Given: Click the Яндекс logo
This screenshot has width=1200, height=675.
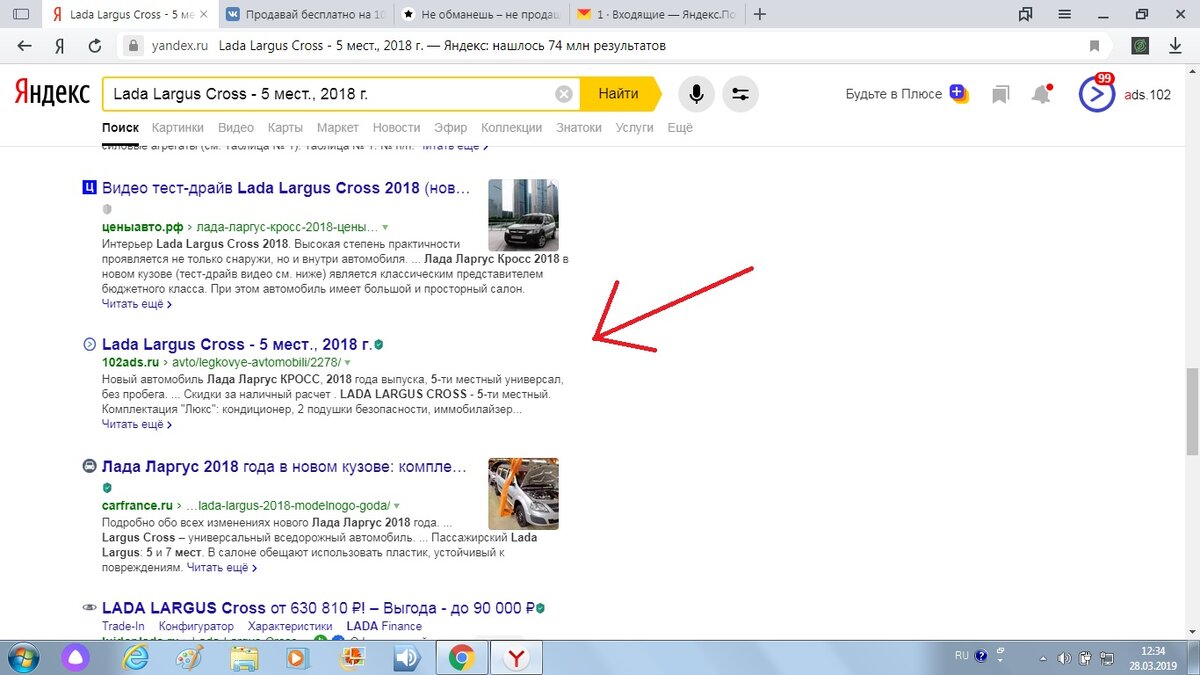Looking at the screenshot, I should point(52,93).
